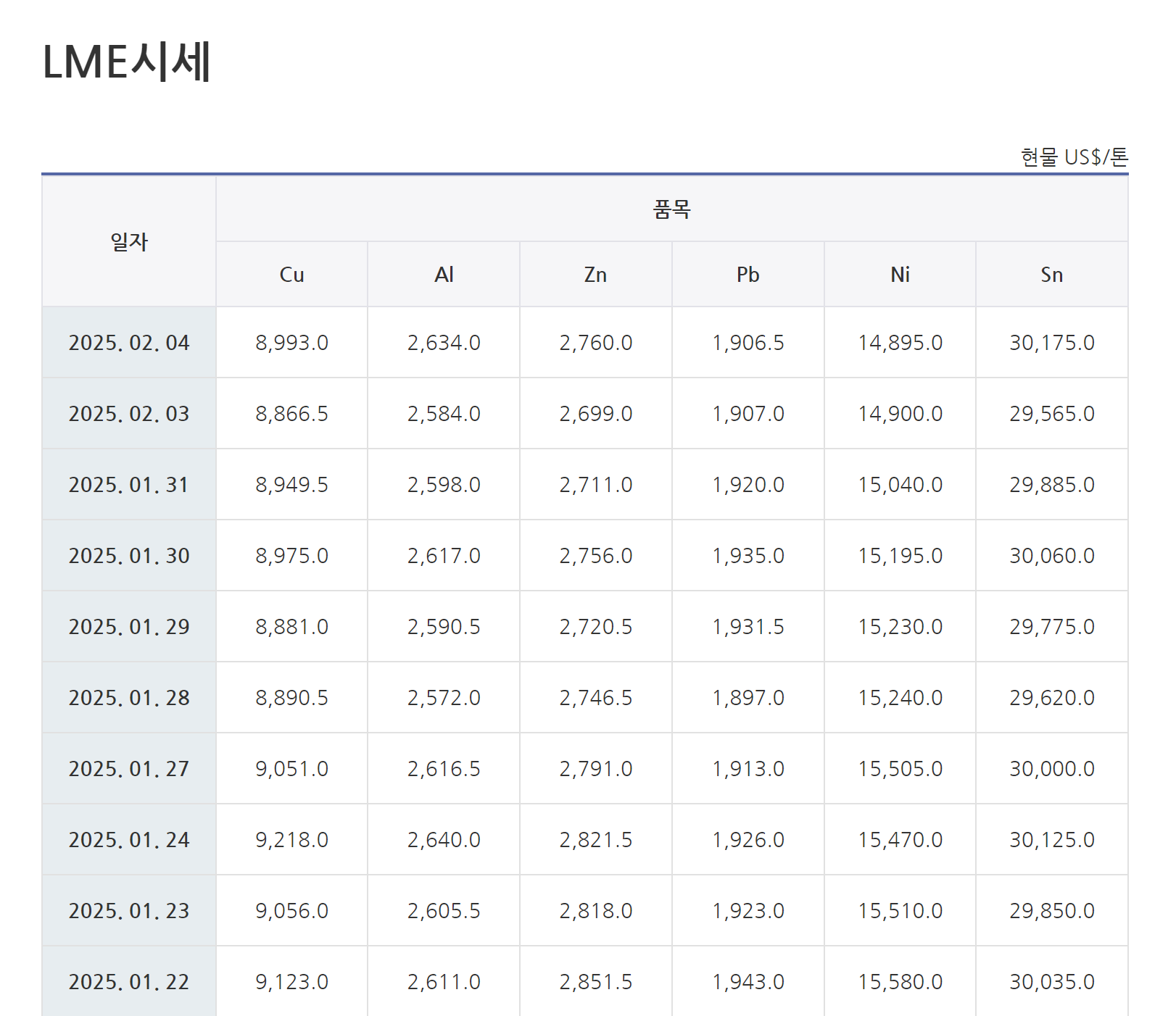The height and width of the screenshot is (1016, 1176).
Task: Select the Pb column header
Action: click(x=748, y=275)
